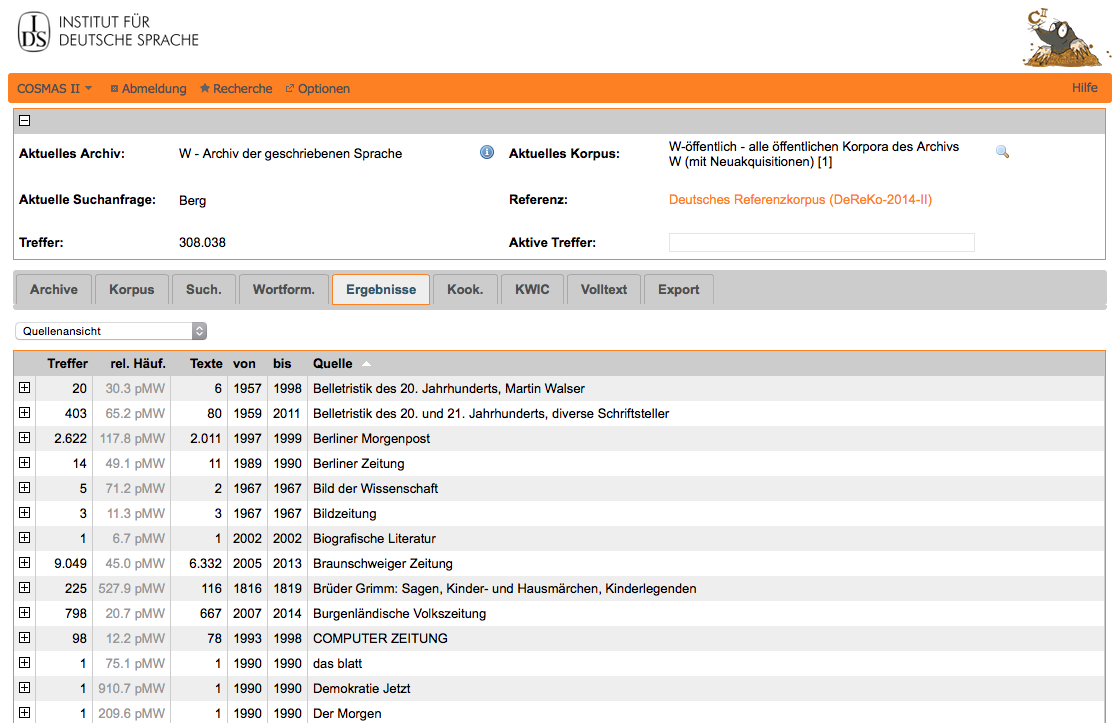Sort by the bis column header
The height and width of the screenshot is (723, 1120).
click(x=282, y=364)
